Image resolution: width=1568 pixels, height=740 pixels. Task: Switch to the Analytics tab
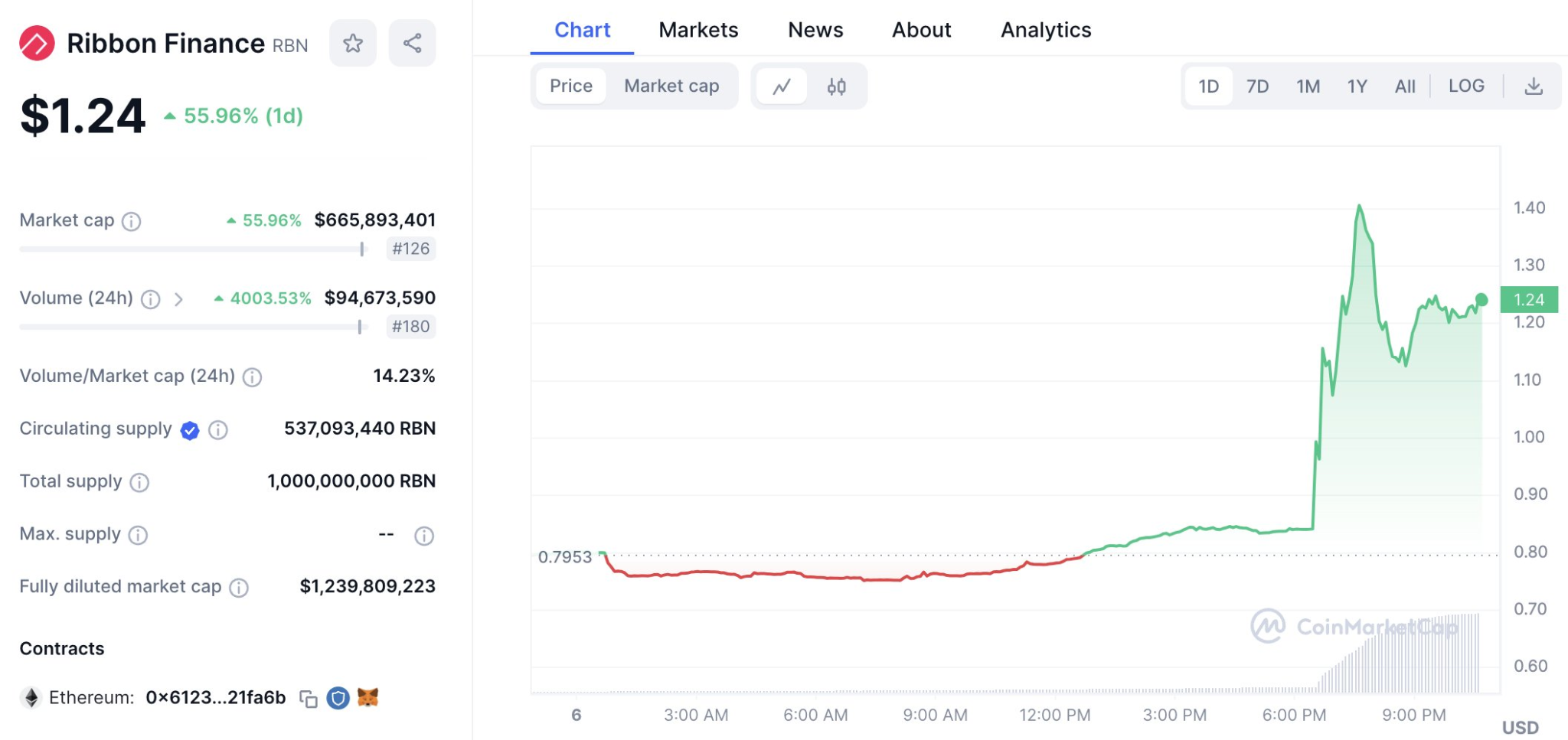[1045, 30]
